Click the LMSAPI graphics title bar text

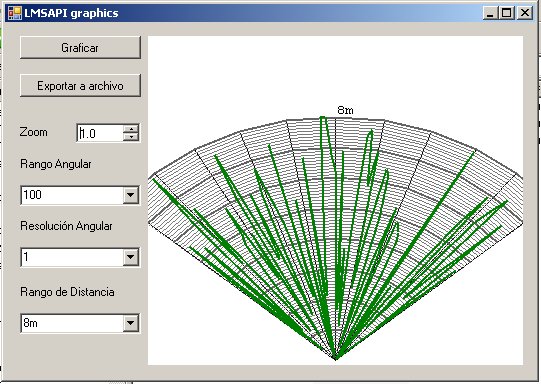(x=71, y=13)
